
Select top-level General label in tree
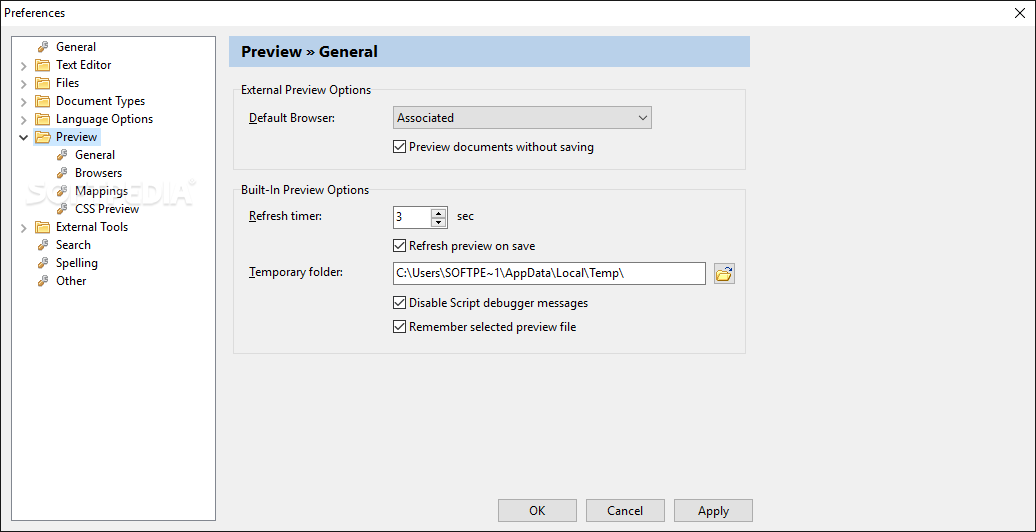pos(76,47)
